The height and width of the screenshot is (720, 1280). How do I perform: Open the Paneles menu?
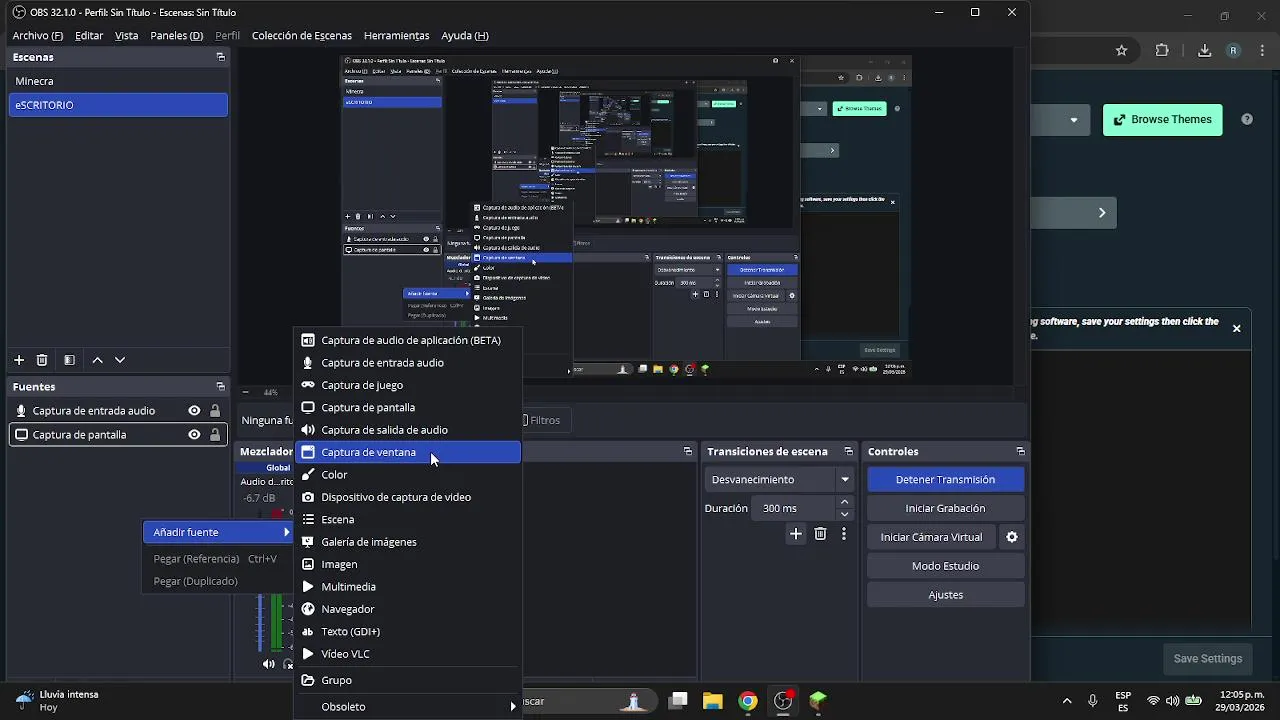tap(176, 35)
